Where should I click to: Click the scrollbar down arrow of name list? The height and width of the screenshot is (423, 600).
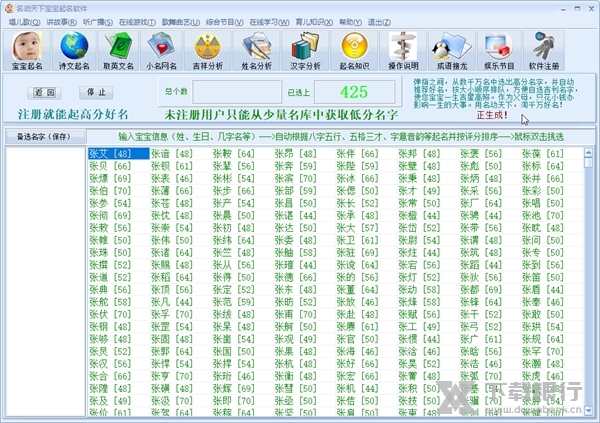(589, 410)
